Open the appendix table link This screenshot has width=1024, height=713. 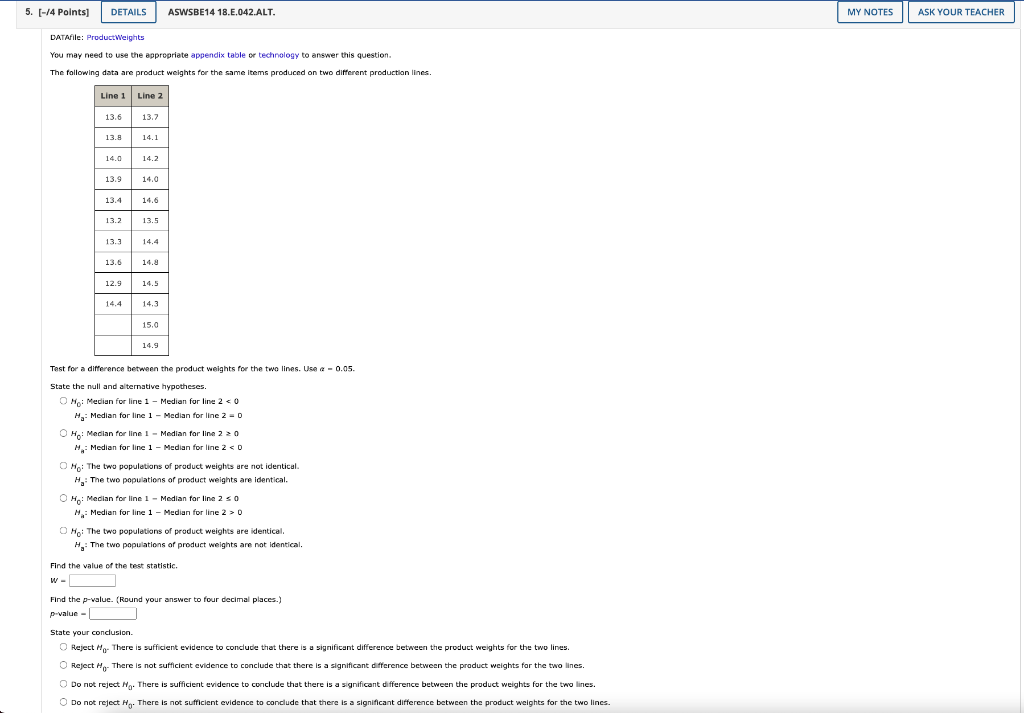(218, 55)
